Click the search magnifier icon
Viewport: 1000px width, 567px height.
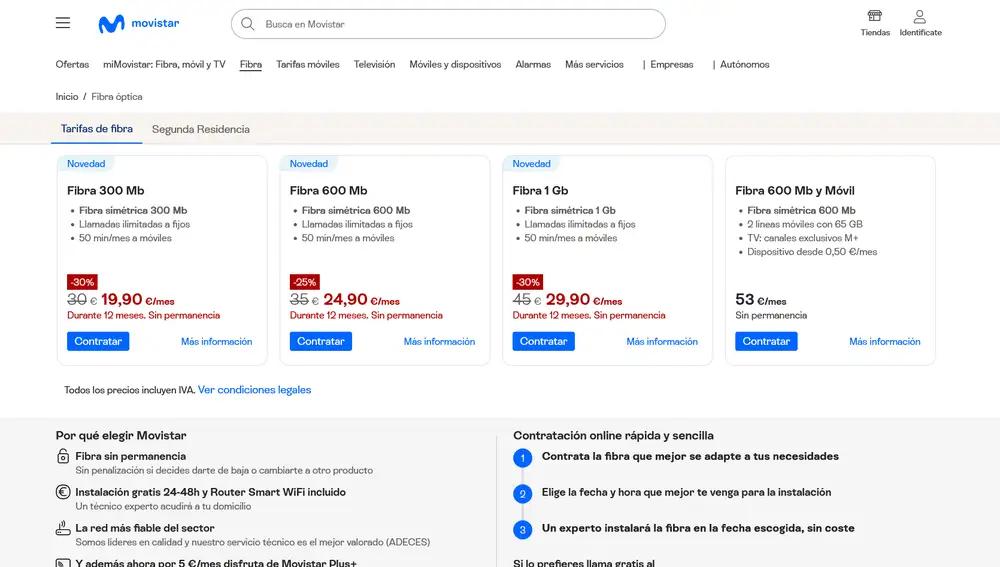(x=247, y=24)
